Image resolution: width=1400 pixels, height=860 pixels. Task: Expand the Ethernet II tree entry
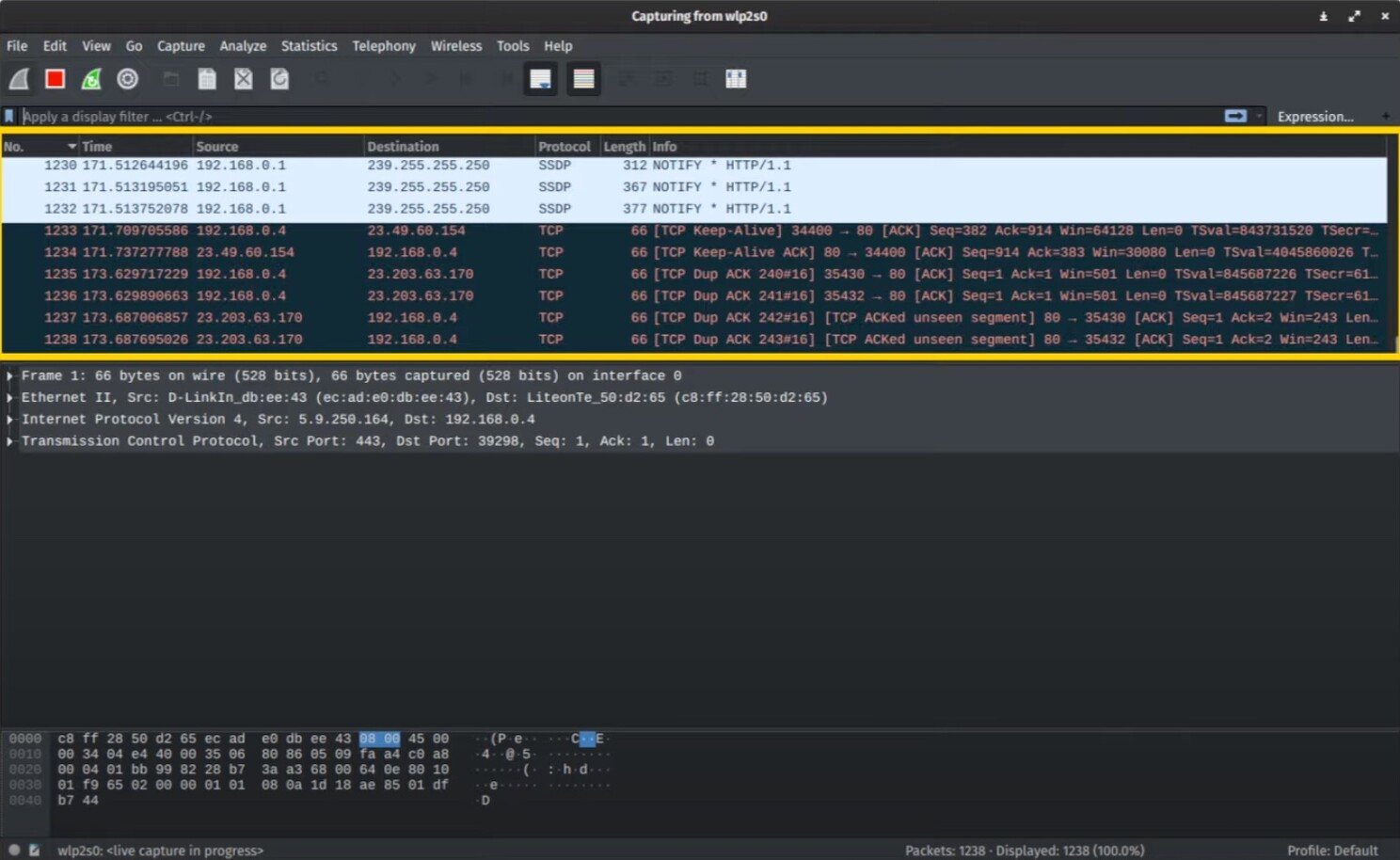[x=10, y=398]
